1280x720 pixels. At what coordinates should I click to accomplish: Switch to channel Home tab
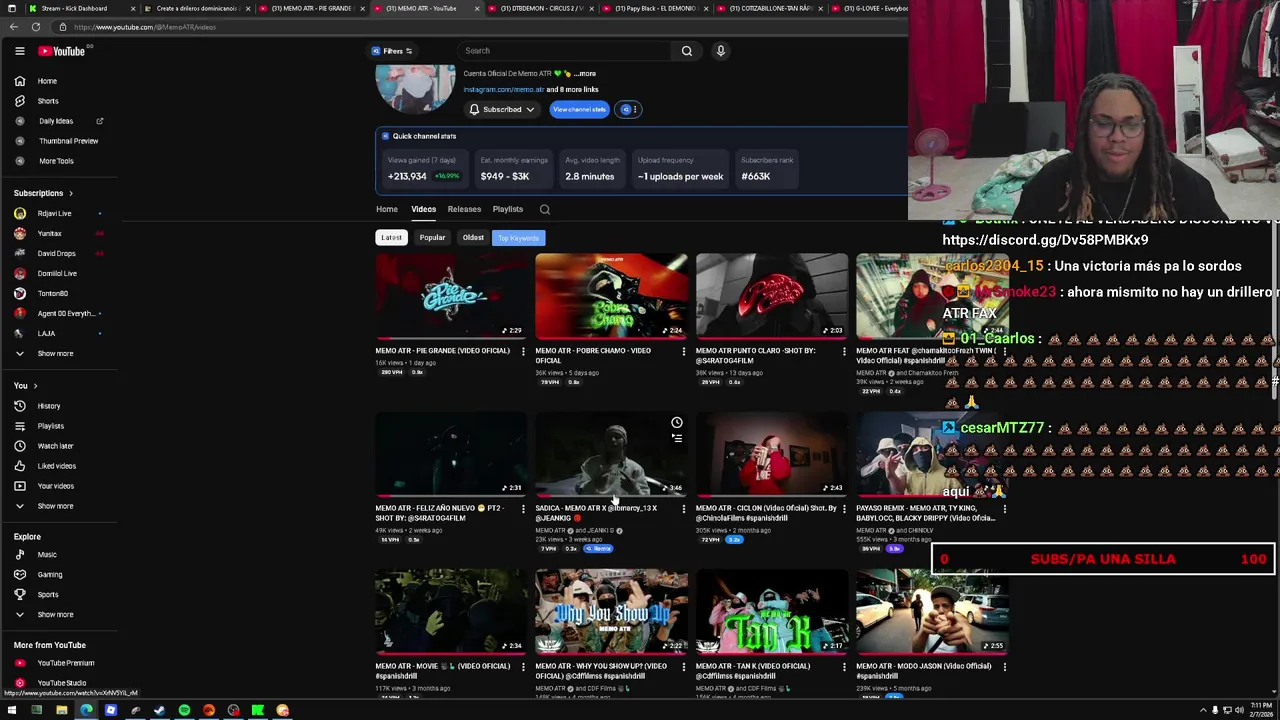tap(386, 209)
